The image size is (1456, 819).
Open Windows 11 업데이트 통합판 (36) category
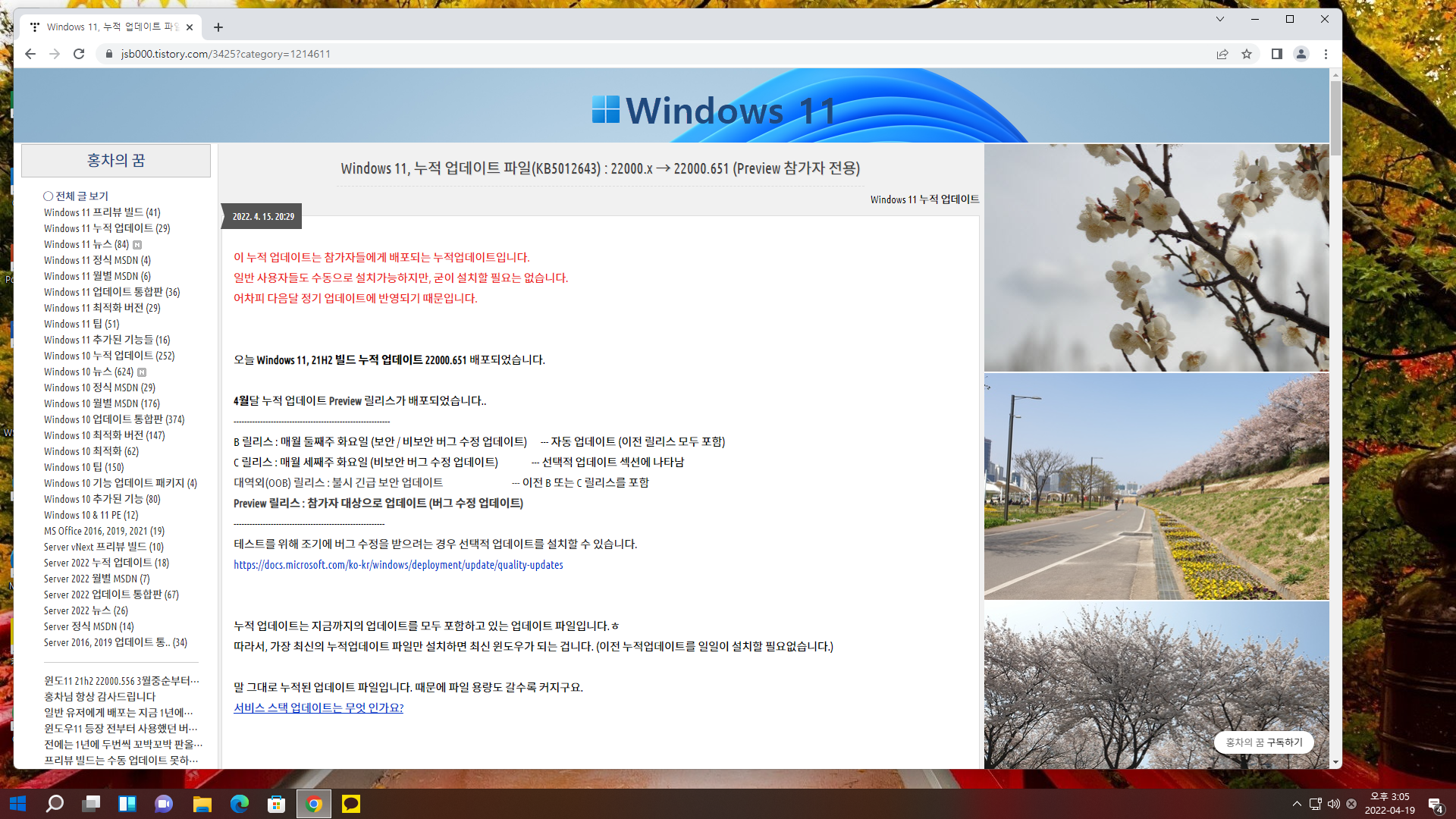coord(111,292)
